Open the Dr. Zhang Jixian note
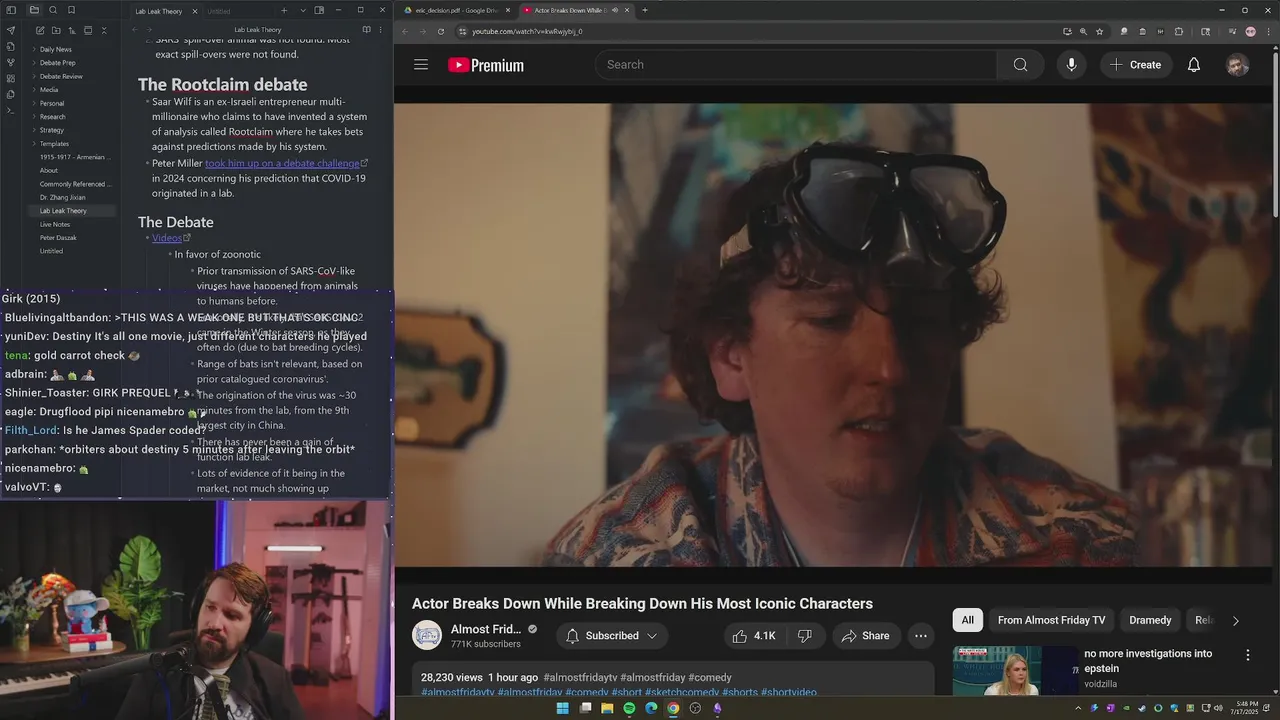The image size is (1280, 720). point(62,197)
